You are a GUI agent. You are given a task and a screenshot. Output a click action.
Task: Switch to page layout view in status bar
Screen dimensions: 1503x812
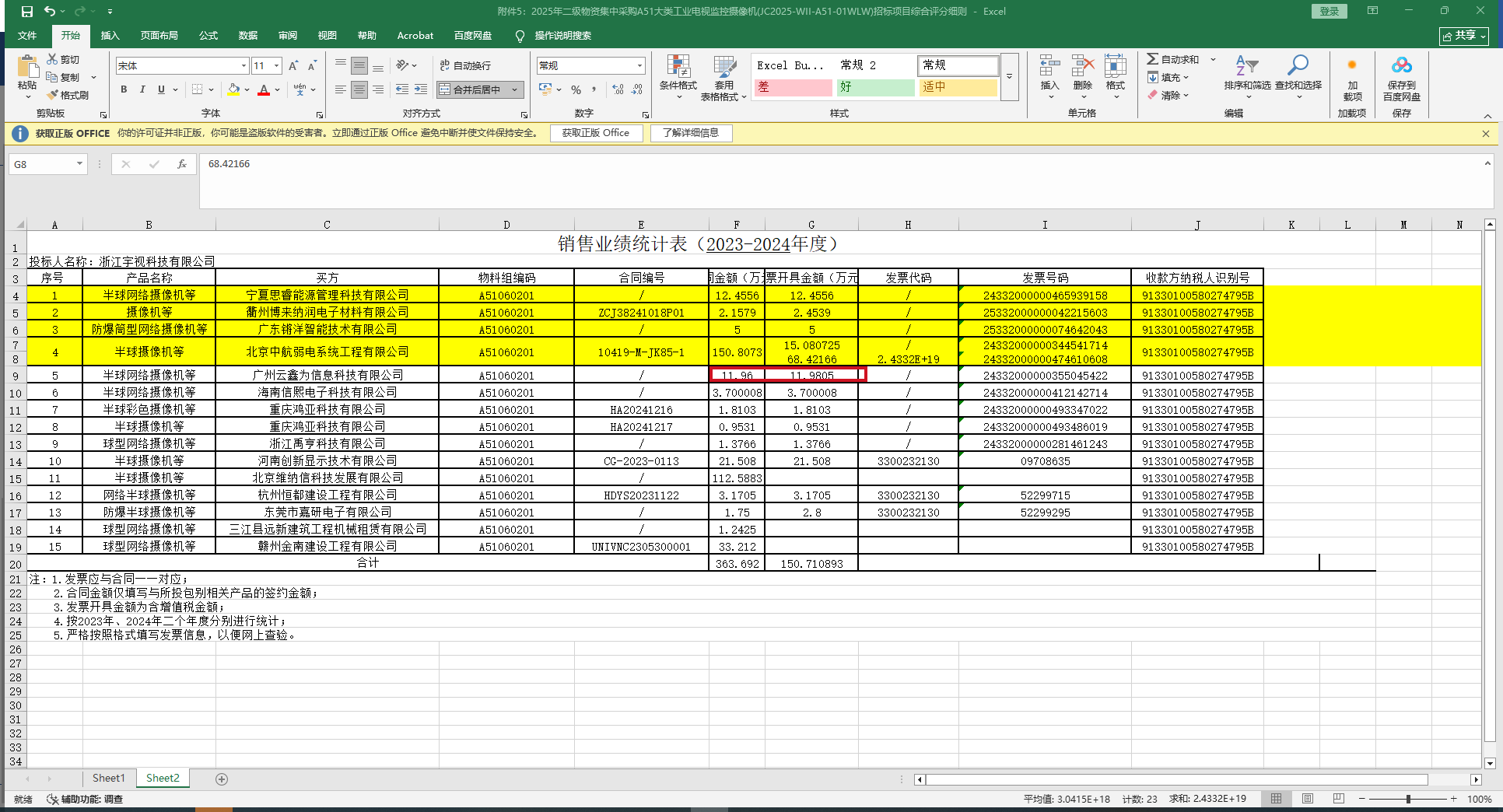tap(1308, 799)
